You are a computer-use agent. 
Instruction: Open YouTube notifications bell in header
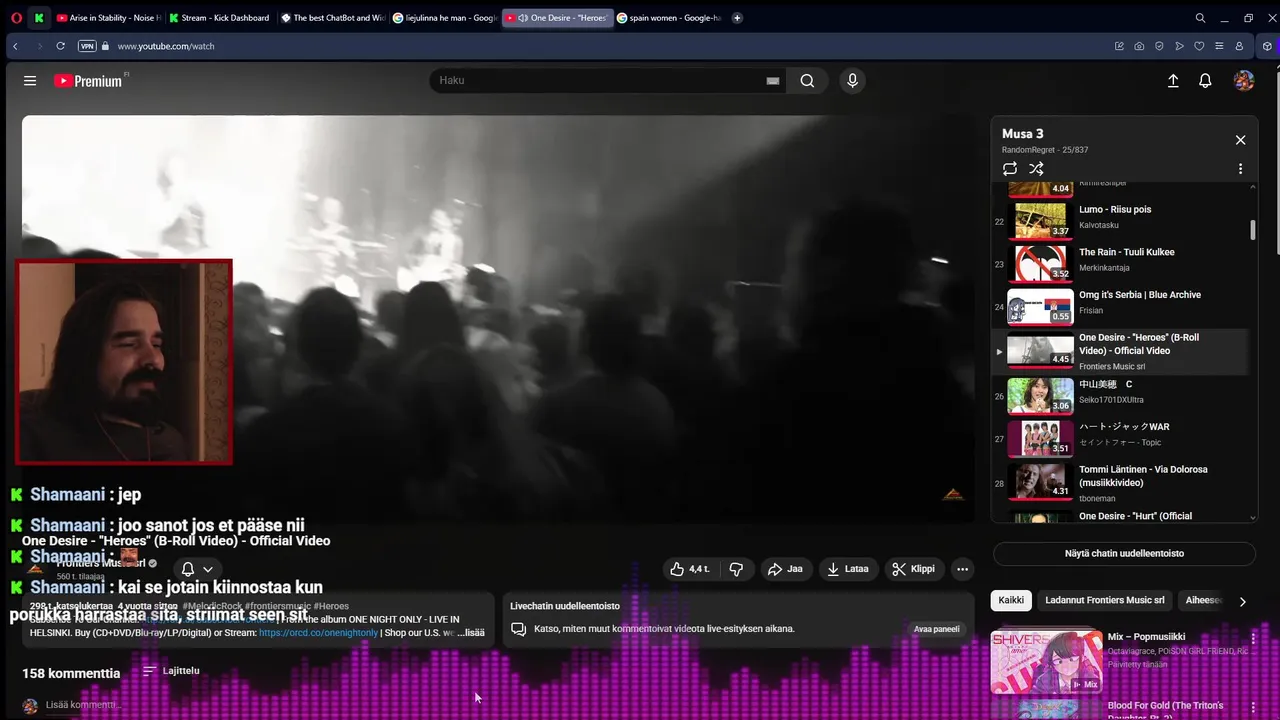(1205, 81)
